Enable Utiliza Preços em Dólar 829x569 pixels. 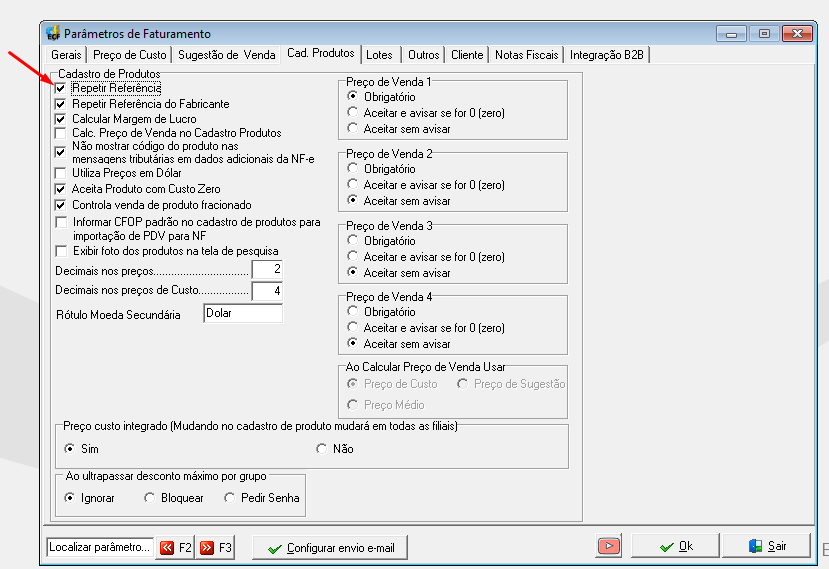(x=61, y=173)
